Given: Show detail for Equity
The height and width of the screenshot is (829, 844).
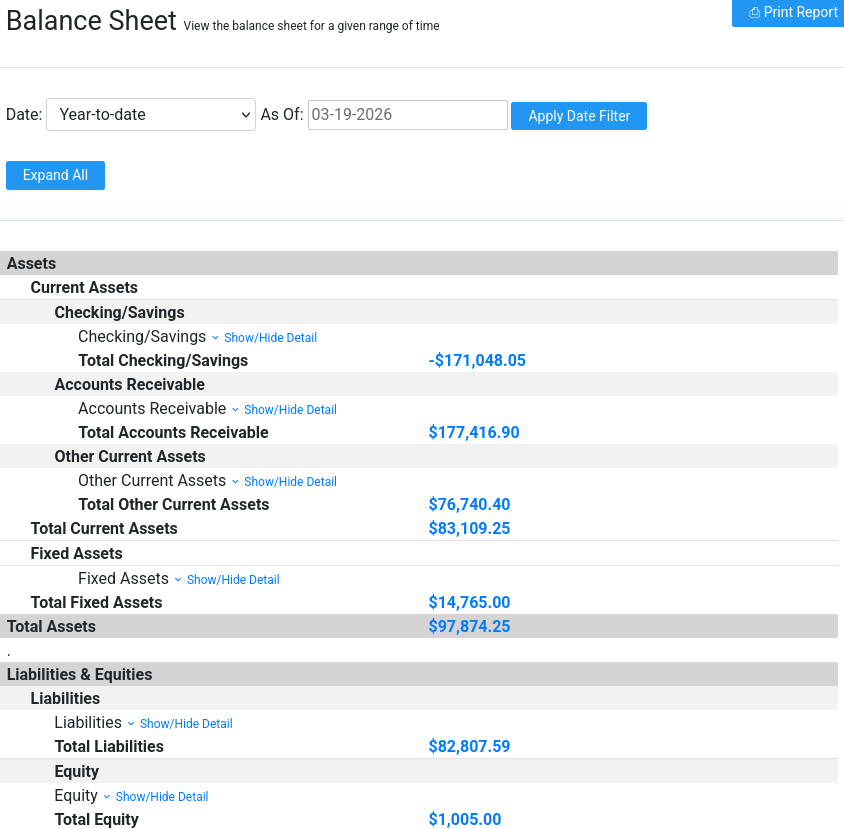Looking at the screenshot, I should click(162, 796).
